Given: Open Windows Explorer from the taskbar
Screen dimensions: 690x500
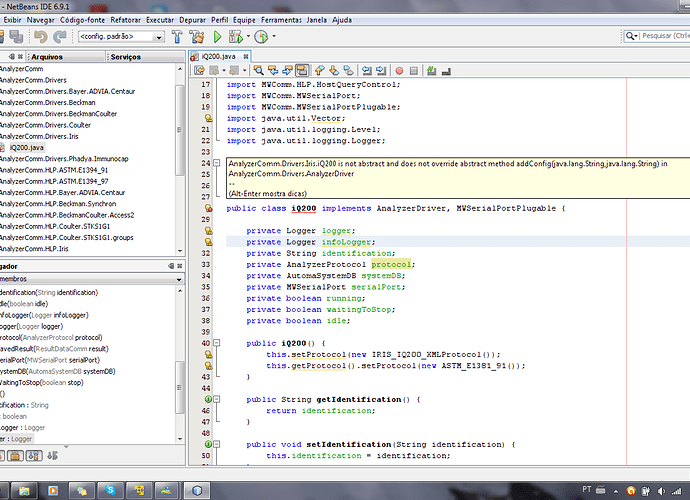Looking at the screenshot, I should tap(24, 490).
